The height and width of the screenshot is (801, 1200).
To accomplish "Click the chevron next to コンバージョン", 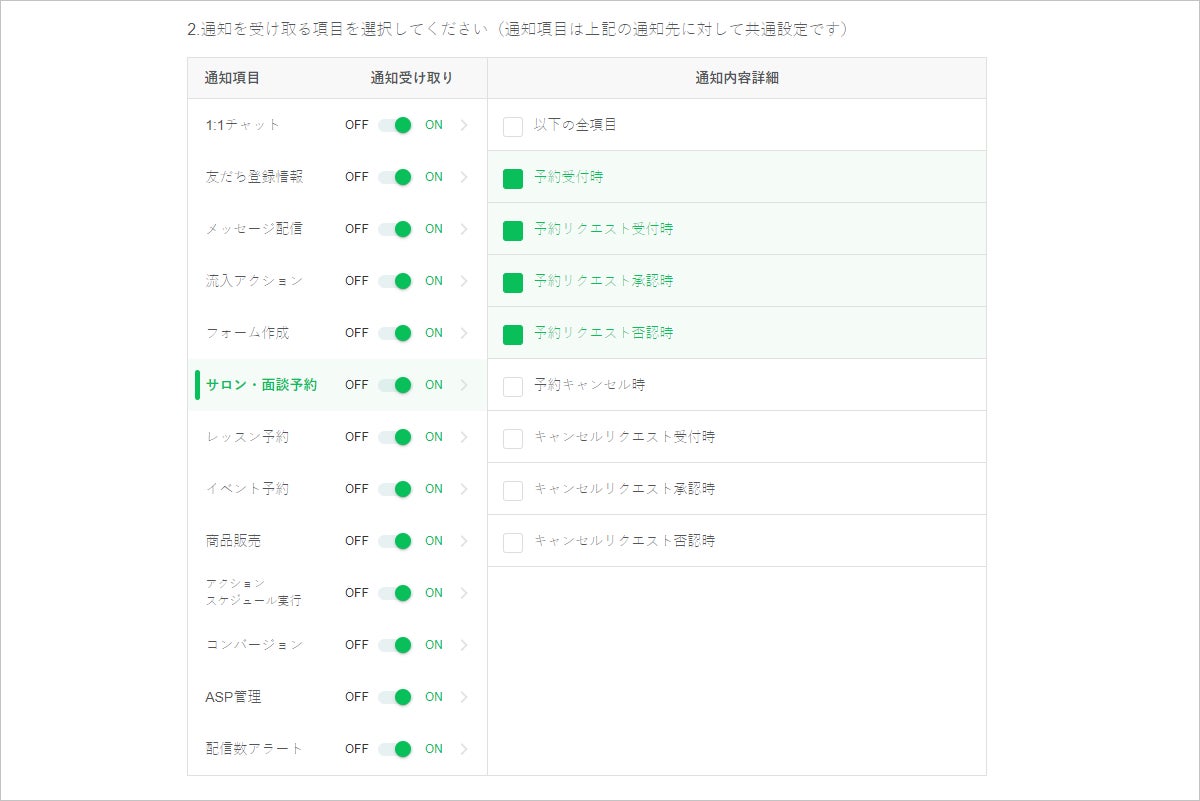I will point(464,645).
